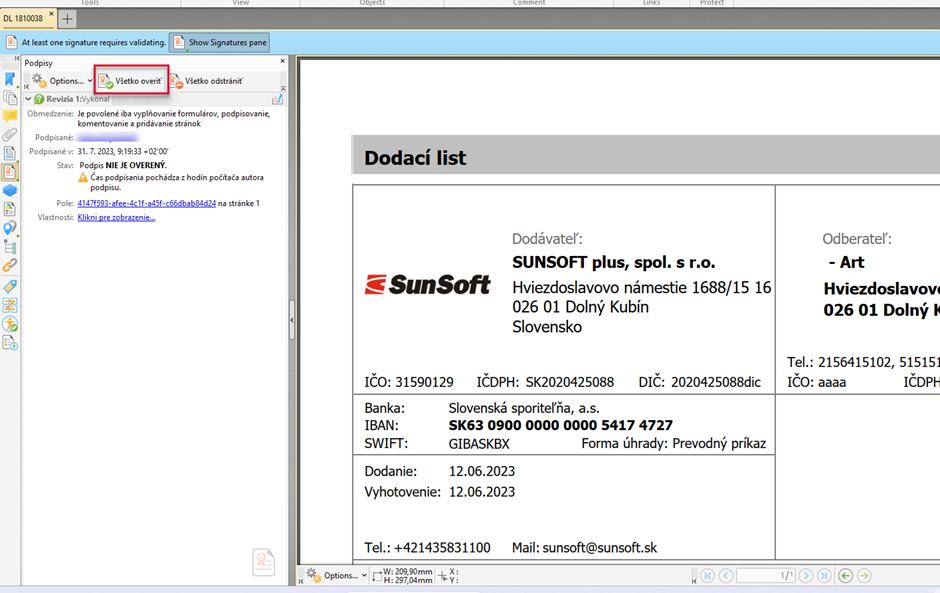940x593 pixels.
Task: Click 'Klikni pre zobrazenie...' properties link
Action: click(116, 217)
